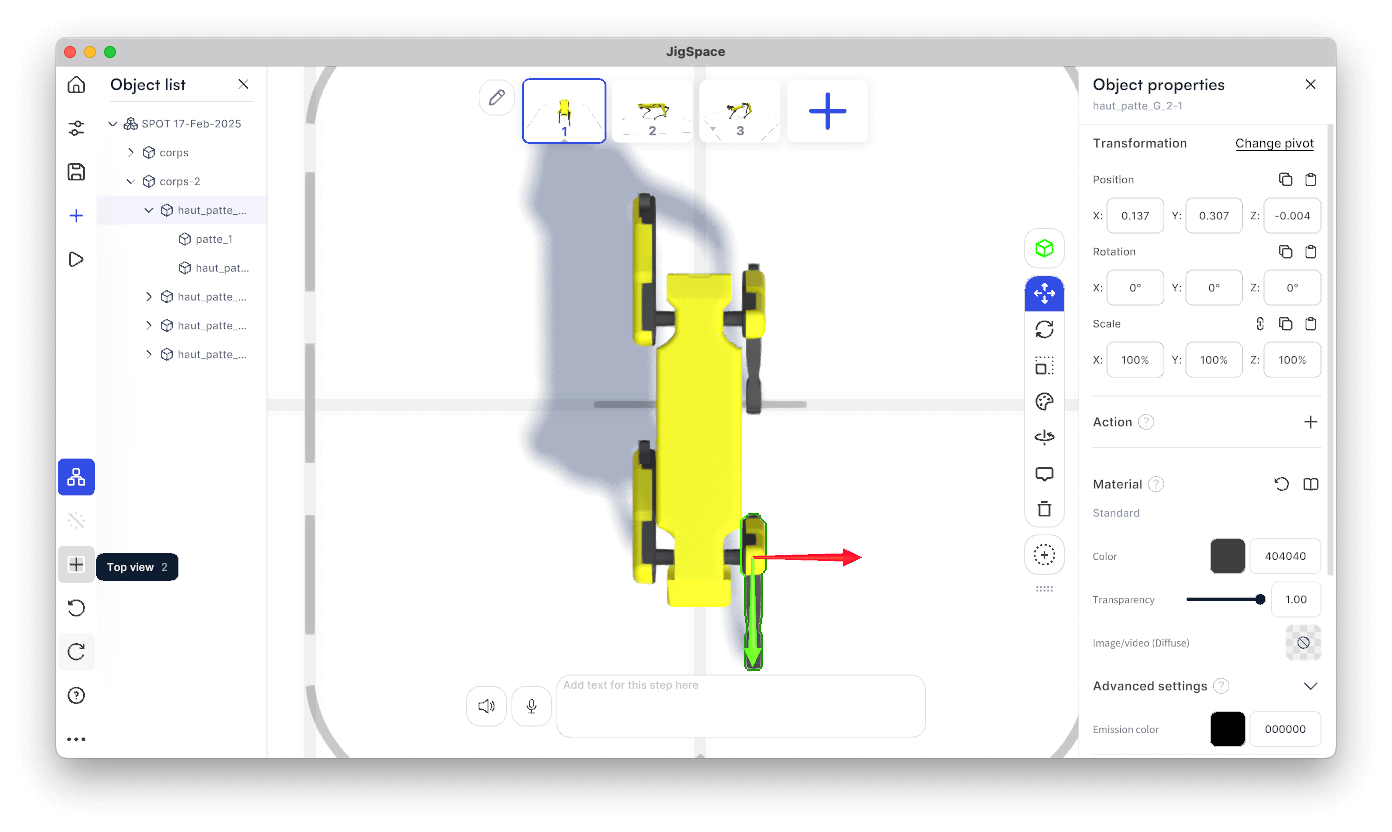
Task: Collapse the selected haut_patte_ node
Action: coord(149,211)
